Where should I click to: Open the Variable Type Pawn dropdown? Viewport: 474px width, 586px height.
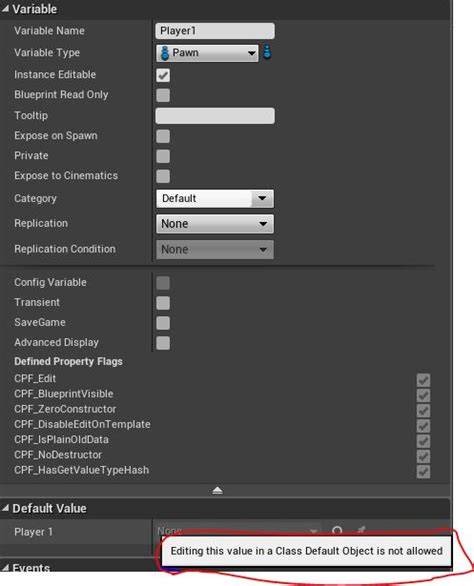click(207, 53)
